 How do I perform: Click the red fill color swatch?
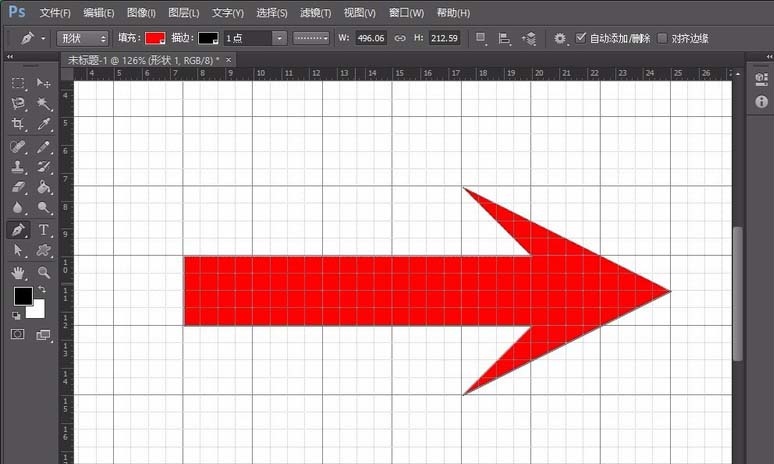pyautogui.click(x=155, y=38)
